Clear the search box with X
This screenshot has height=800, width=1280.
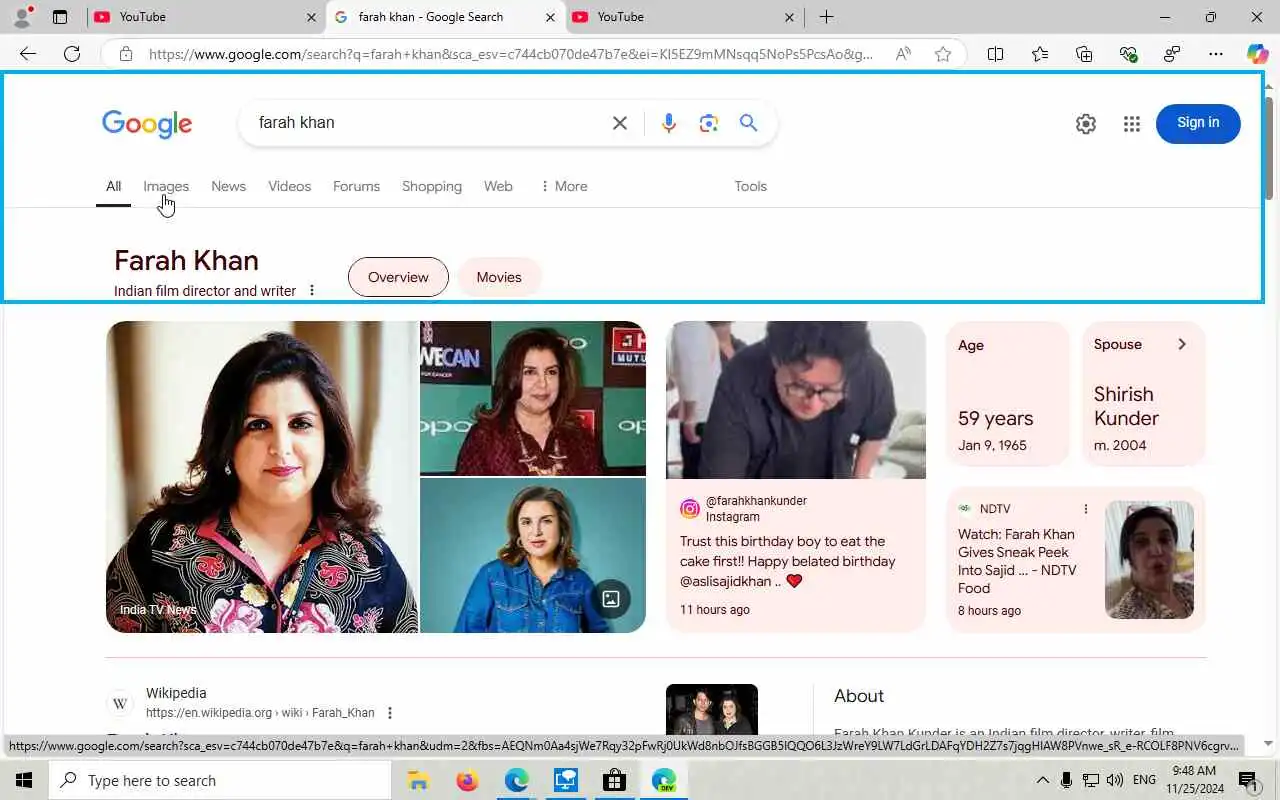(x=620, y=123)
